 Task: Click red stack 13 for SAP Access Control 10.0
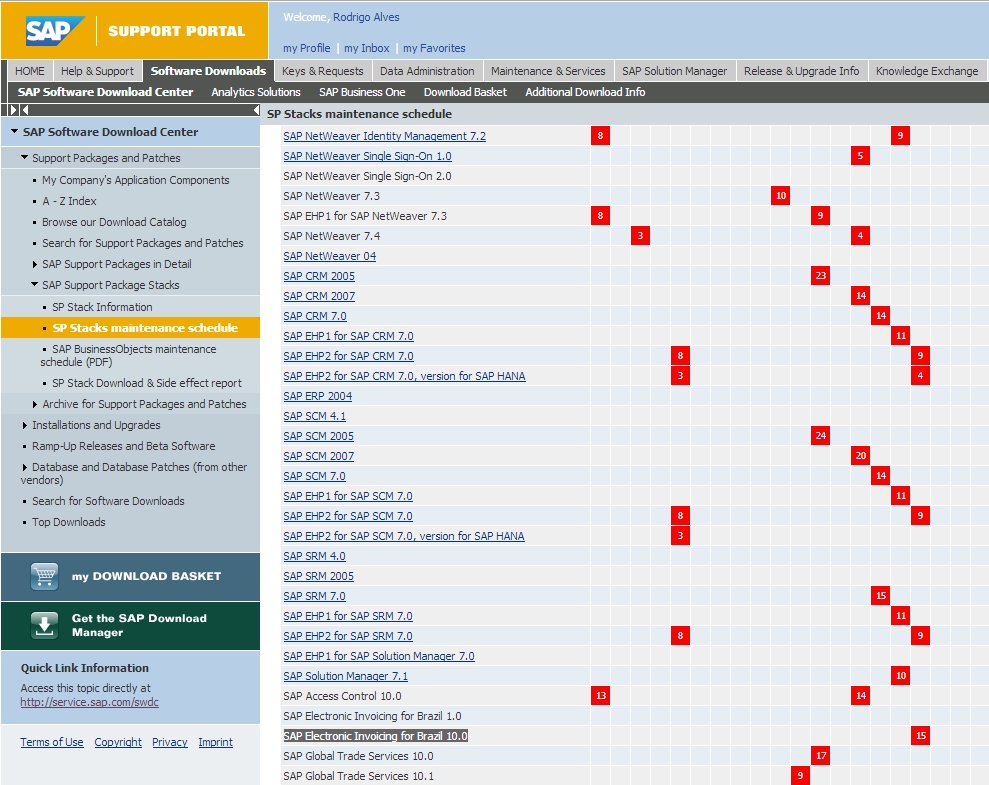coord(600,695)
